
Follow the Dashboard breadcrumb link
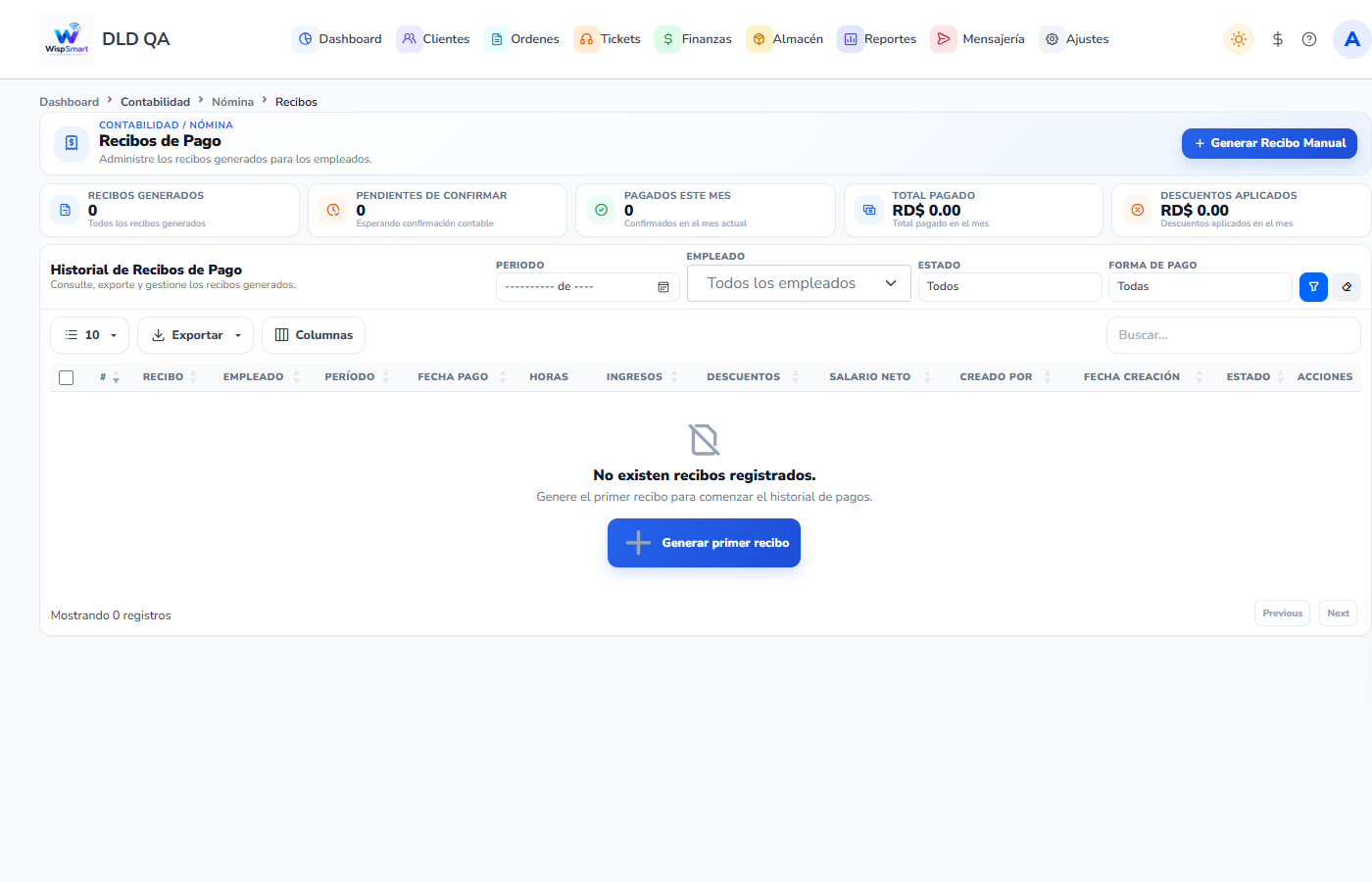(x=69, y=102)
